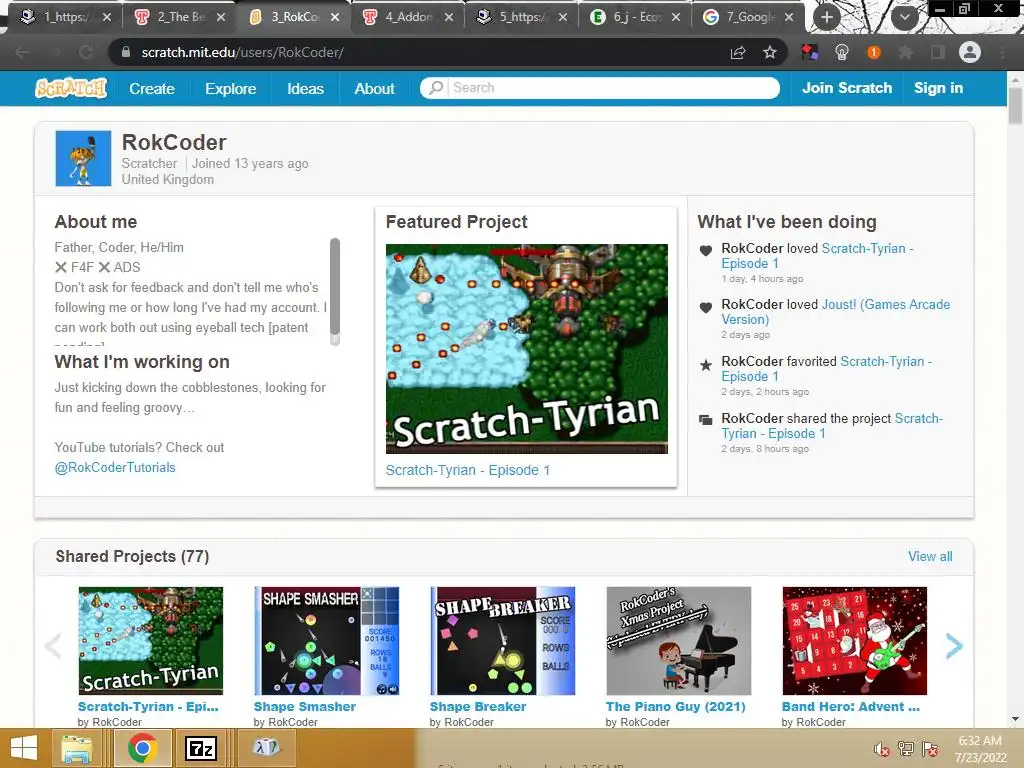Open the featured project Scratch-Tyrian thumbnail
Viewport: 1024px width, 768px height.
tap(526, 349)
